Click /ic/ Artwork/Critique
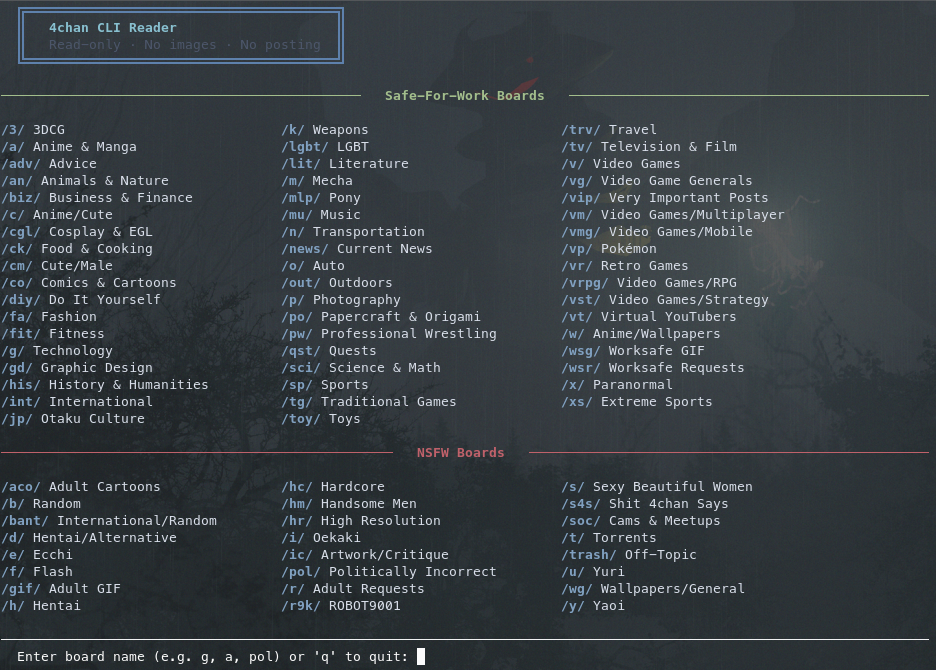Image resolution: width=936 pixels, height=670 pixels. 365,554
